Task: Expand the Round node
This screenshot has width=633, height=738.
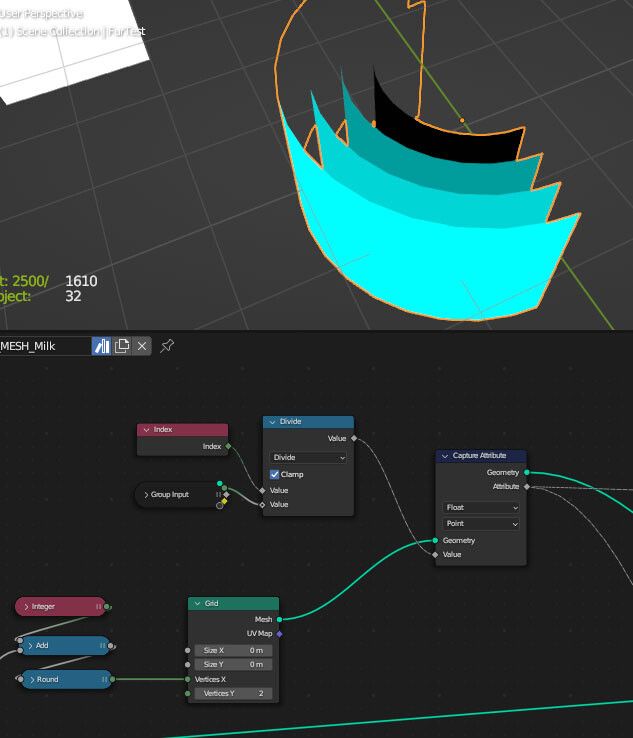Action: pyautogui.click(x=32, y=680)
